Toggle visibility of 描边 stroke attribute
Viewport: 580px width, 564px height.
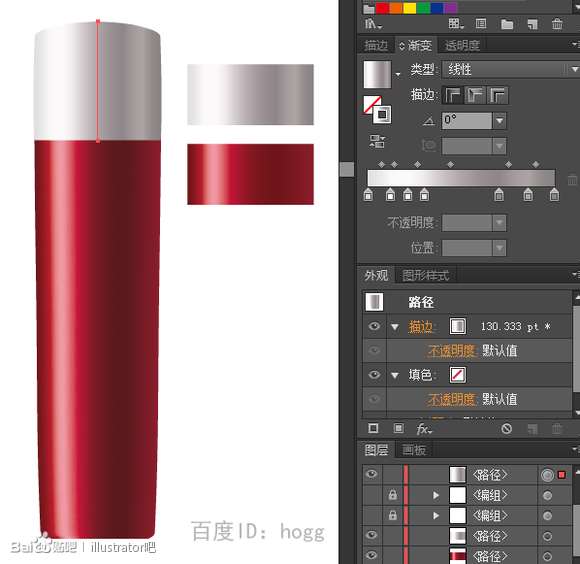click(374, 326)
